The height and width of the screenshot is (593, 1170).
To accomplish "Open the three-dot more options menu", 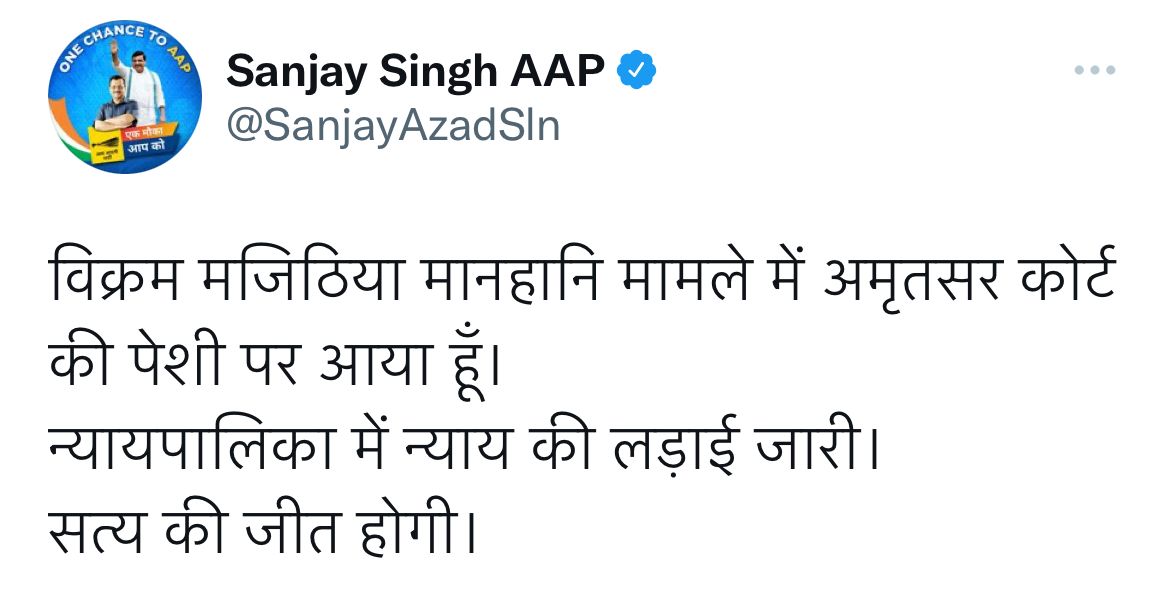I will click(1095, 70).
